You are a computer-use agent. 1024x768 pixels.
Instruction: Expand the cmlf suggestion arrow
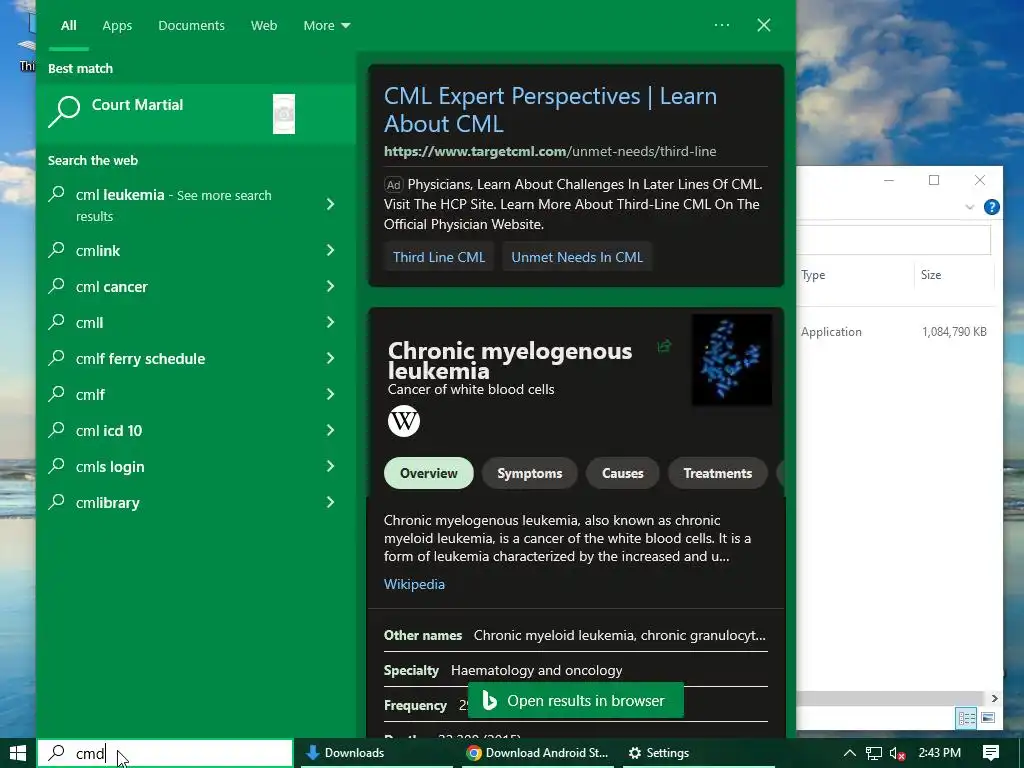point(330,394)
